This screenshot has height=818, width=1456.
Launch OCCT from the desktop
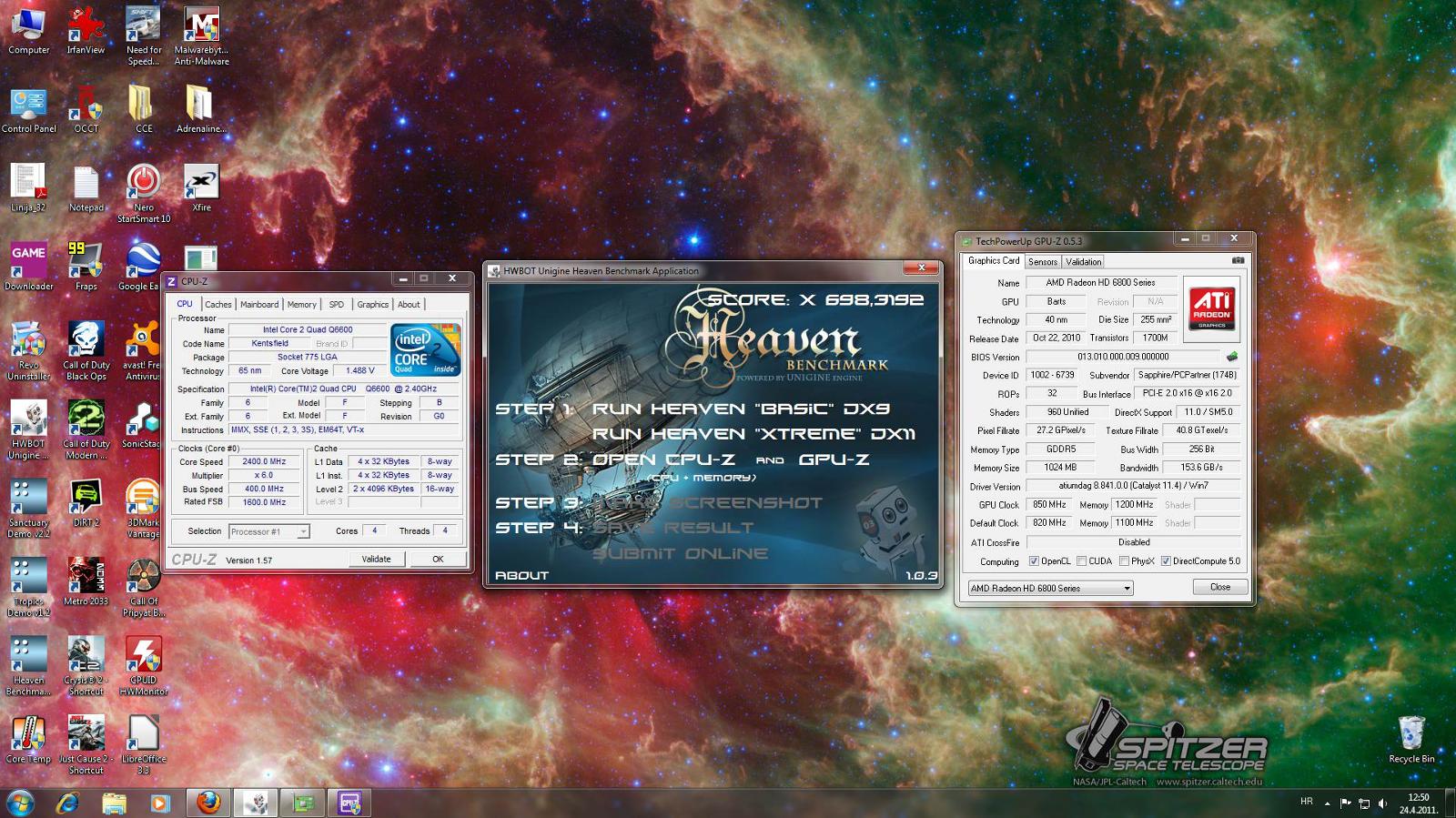point(86,109)
